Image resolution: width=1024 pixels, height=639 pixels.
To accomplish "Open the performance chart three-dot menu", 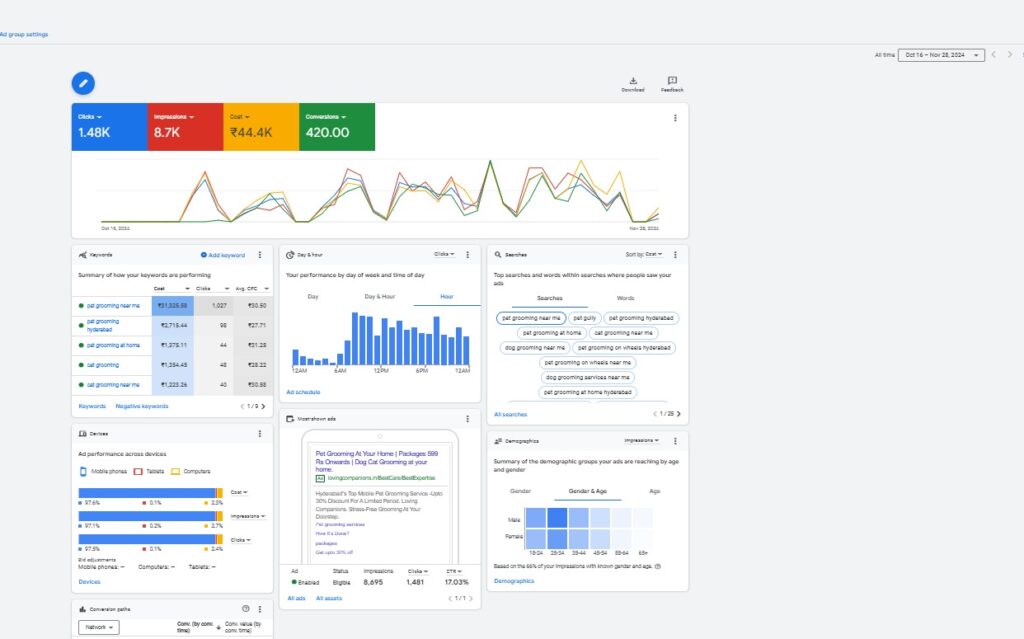I will pyautogui.click(x=675, y=118).
